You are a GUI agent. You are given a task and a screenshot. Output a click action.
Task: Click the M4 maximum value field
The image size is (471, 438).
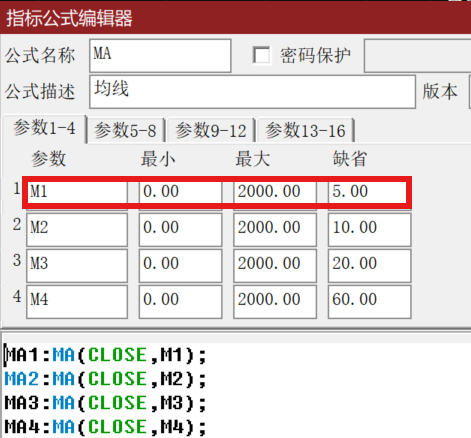tap(275, 302)
